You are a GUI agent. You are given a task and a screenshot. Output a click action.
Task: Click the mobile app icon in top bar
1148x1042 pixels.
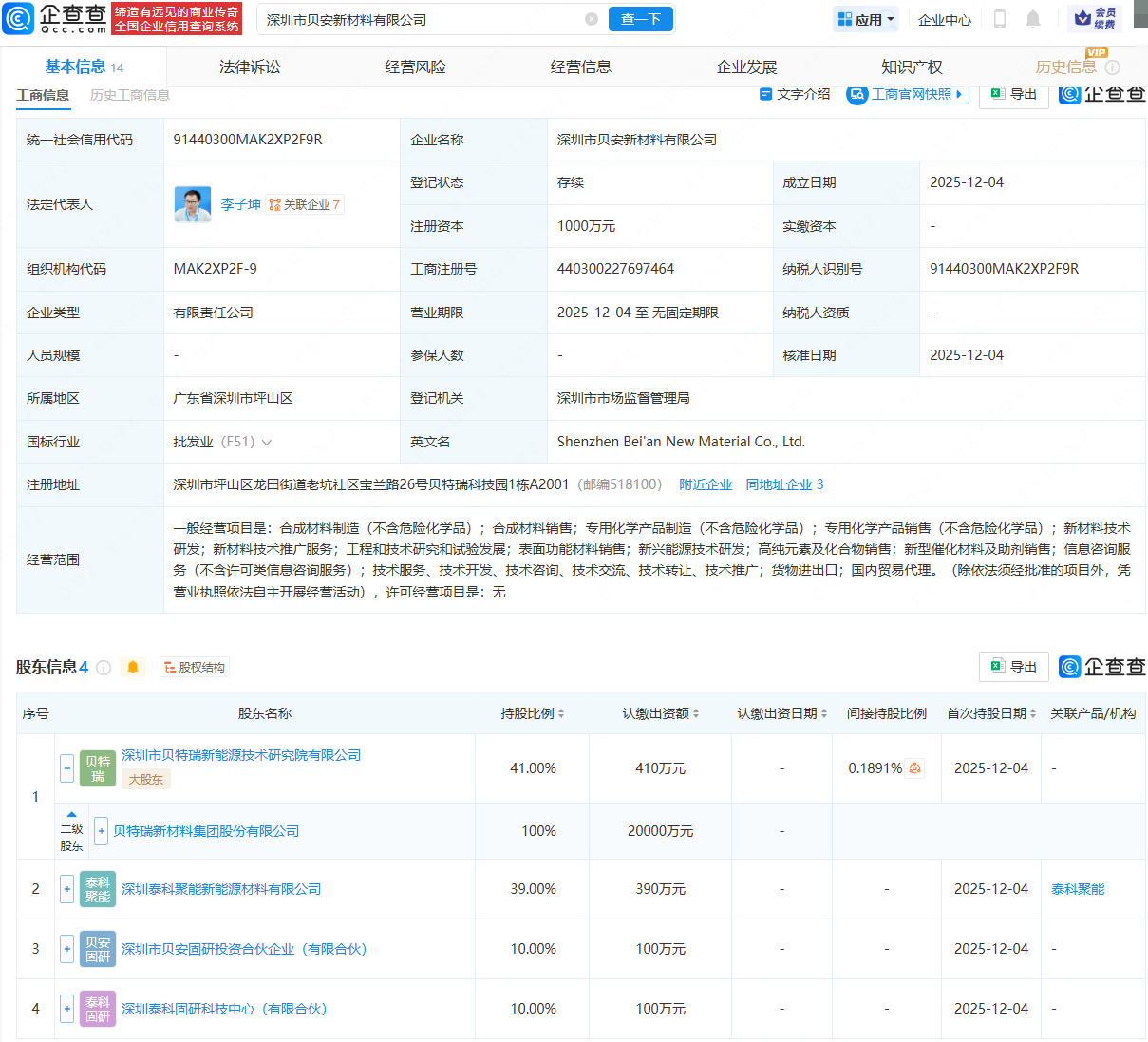[x=1002, y=19]
